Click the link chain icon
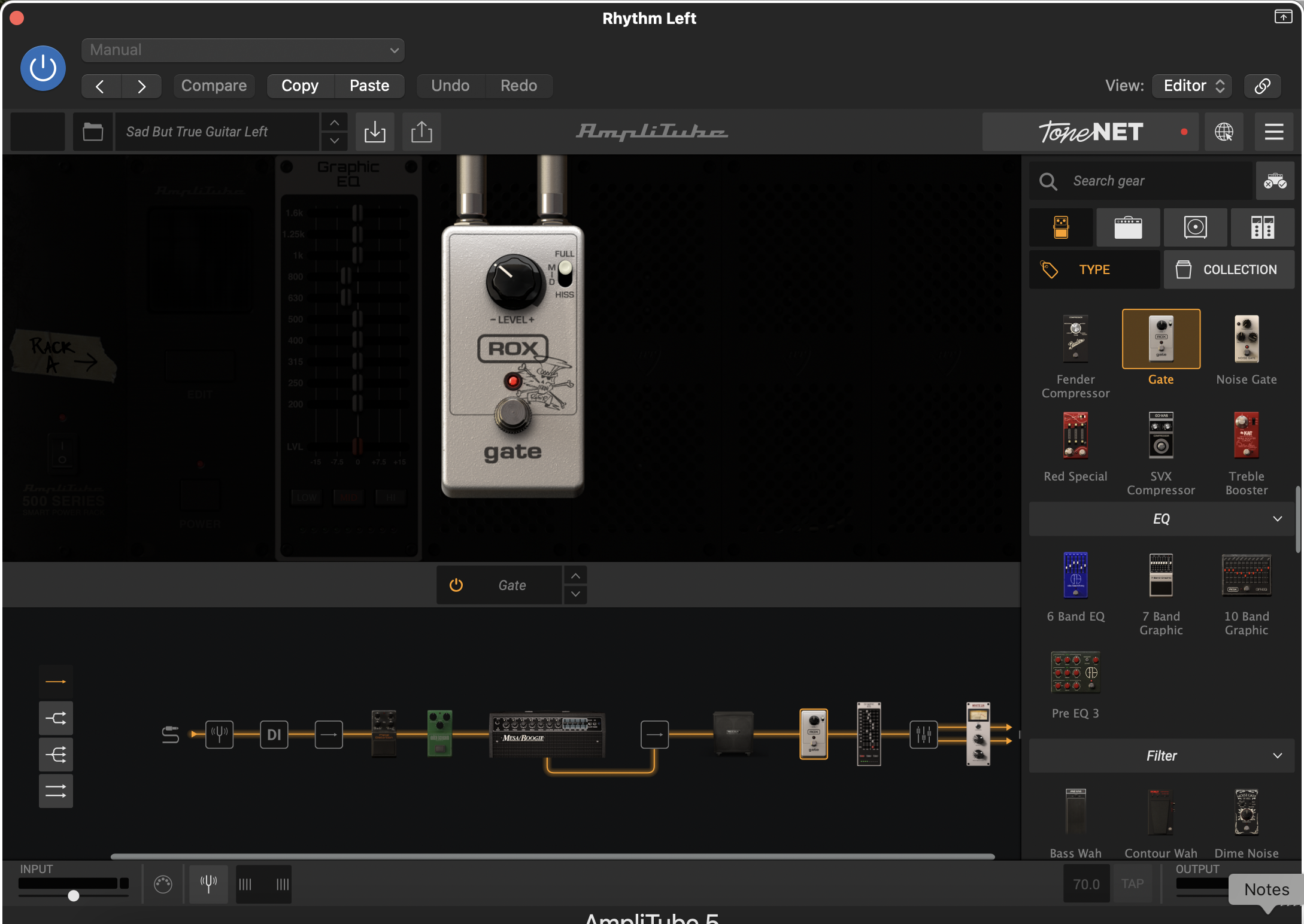The image size is (1304, 924). [1262, 86]
